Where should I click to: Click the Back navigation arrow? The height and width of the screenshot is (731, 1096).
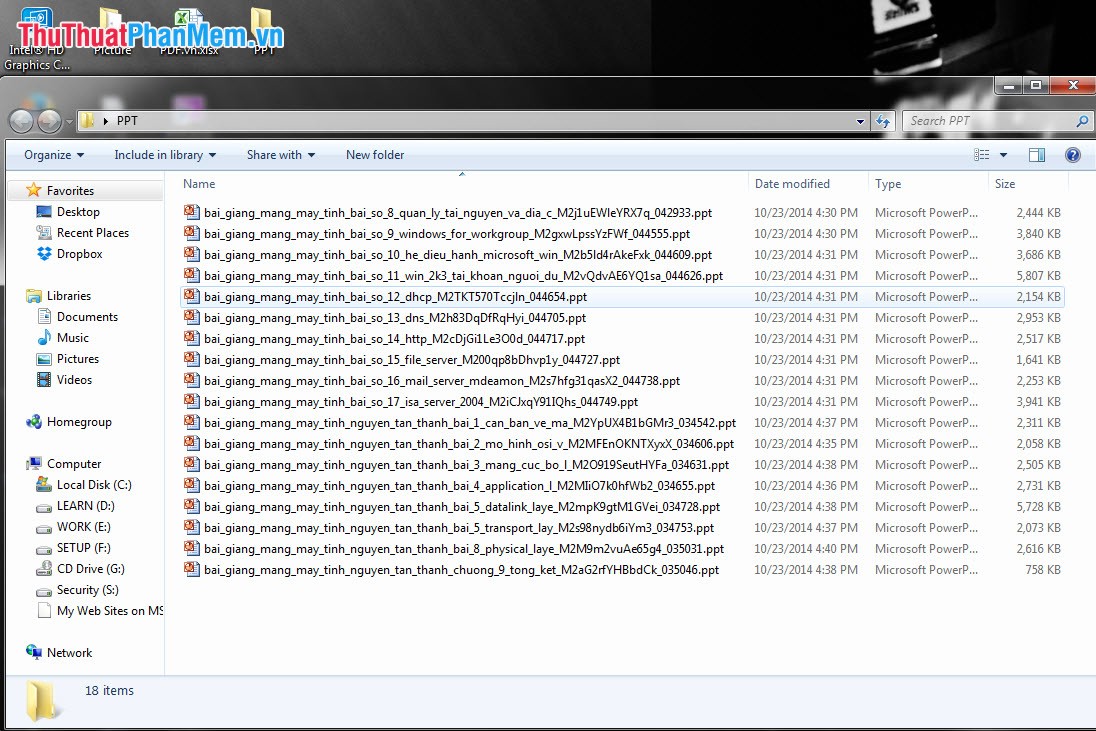point(21,120)
